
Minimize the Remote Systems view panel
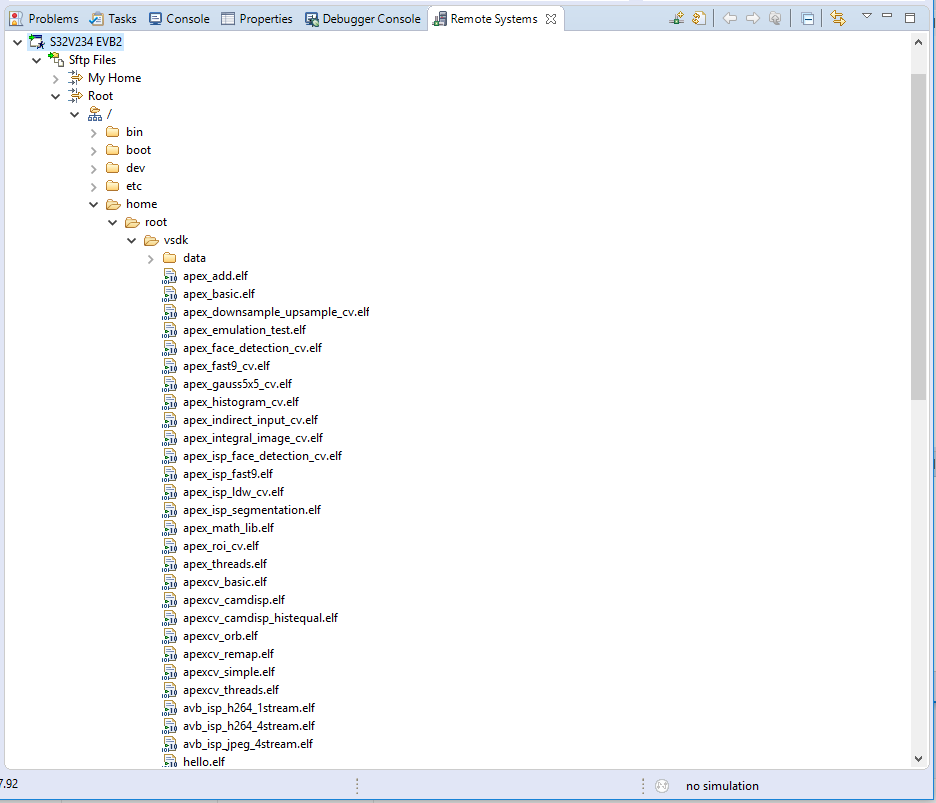pos(887,16)
